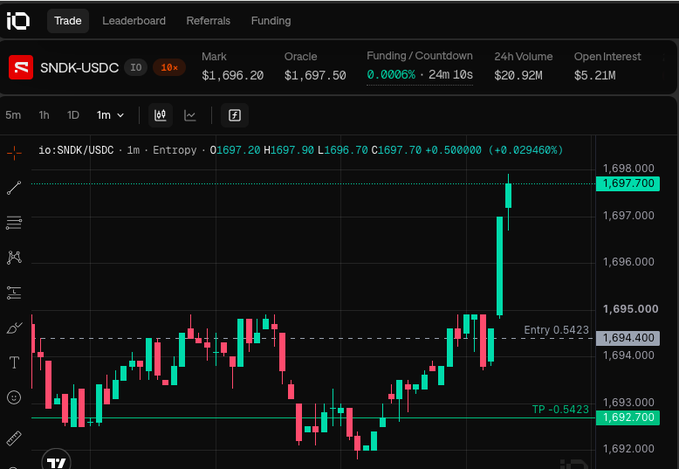Click the C1697.70 close value in legend
Image resolution: width=679 pixels, height=469 pixels.
coord(396,150)
